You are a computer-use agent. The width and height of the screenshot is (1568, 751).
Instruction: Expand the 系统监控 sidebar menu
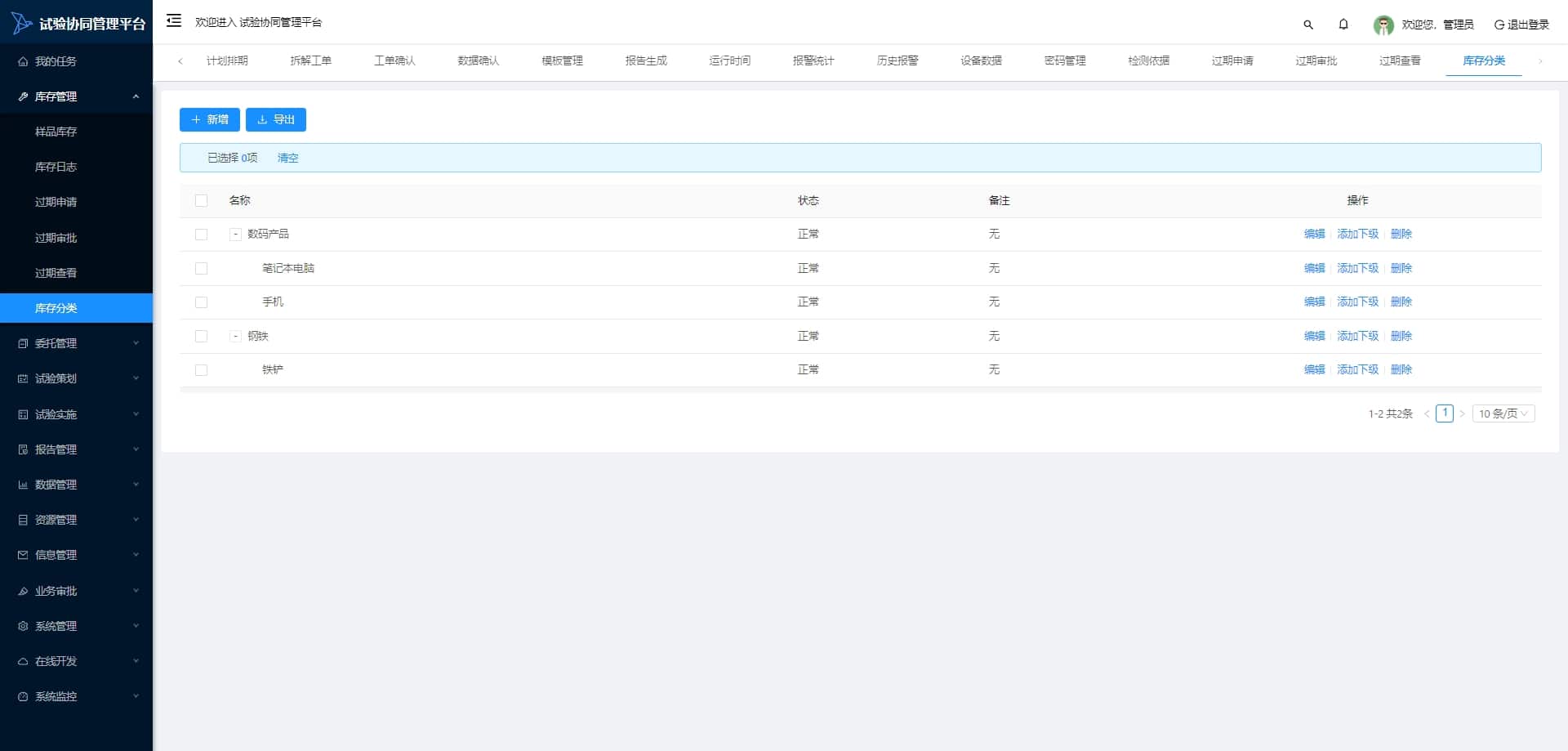[136, 696]
